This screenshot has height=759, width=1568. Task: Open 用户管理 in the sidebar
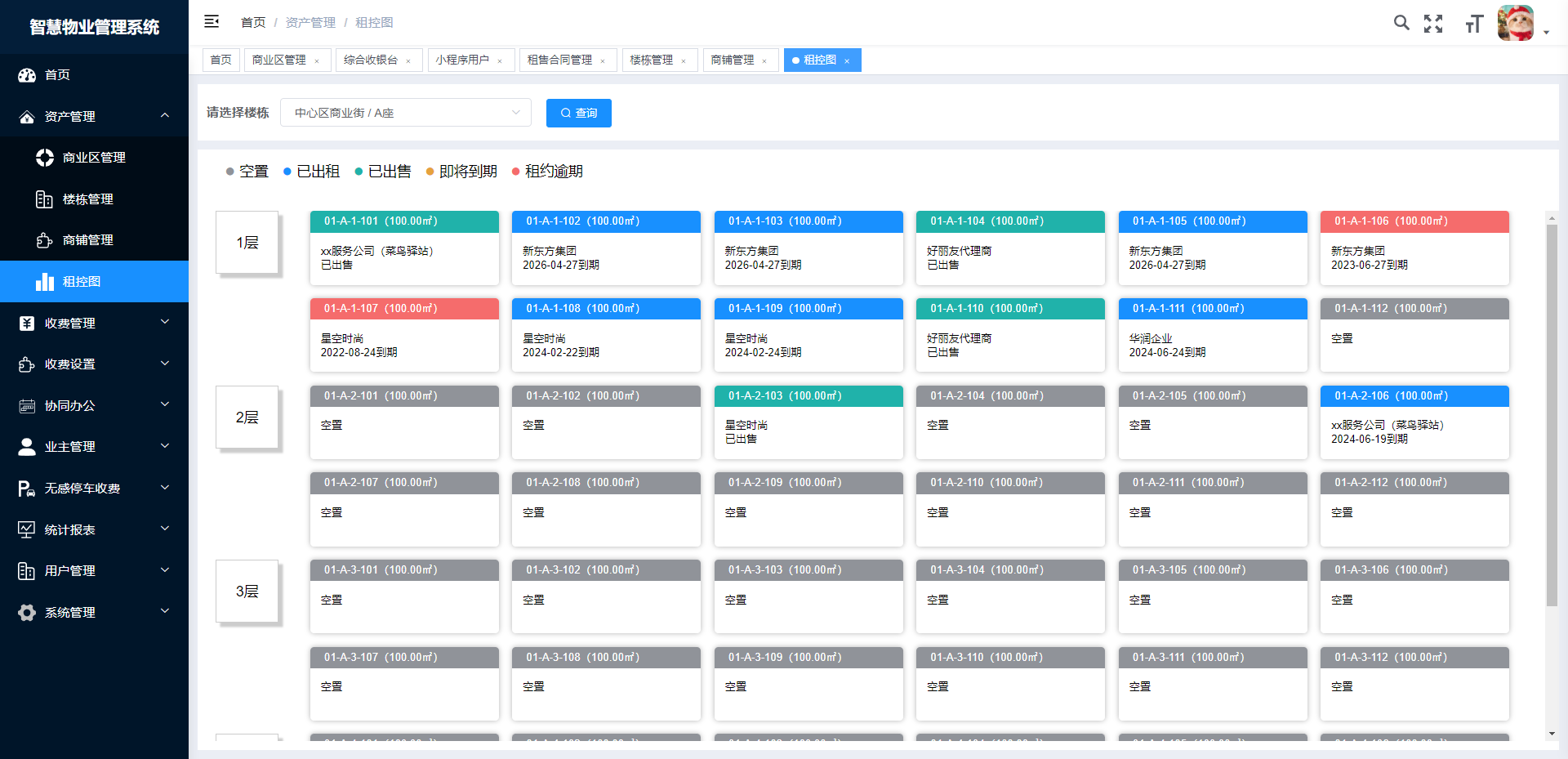pyautogui.click(x=94, y=571)
